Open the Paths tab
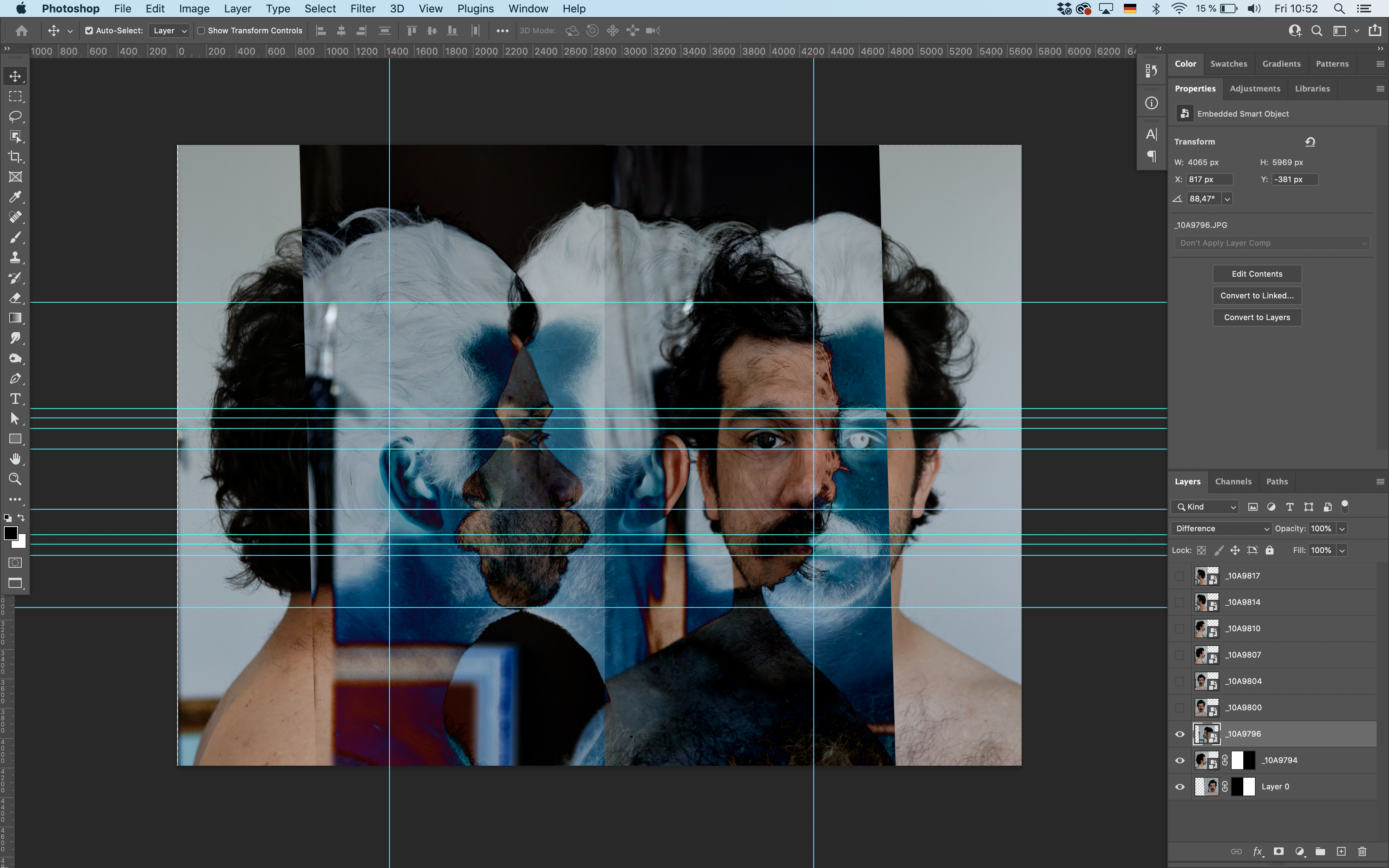The height and width of the screenshot is (868, 1389). (1277, 482)
